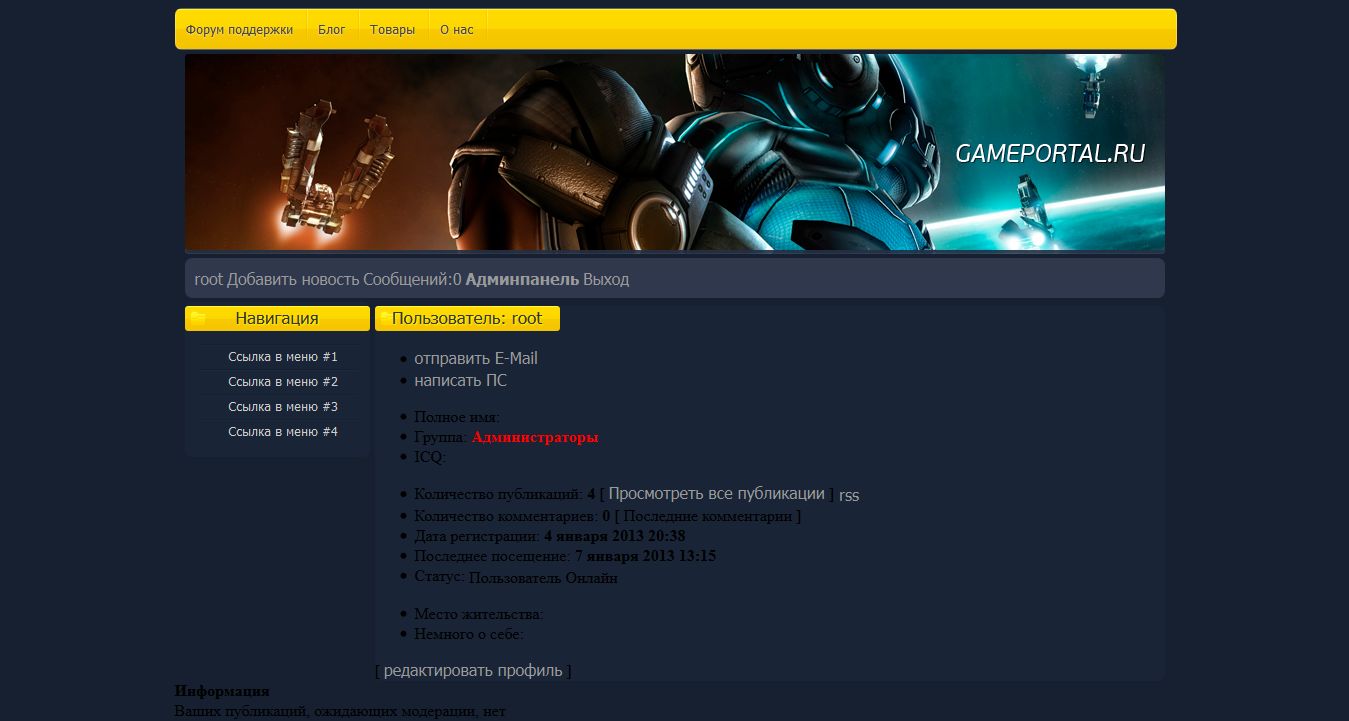Go to the Блог section
Viewport: 1349px width, 721px height.
point(332,30)
